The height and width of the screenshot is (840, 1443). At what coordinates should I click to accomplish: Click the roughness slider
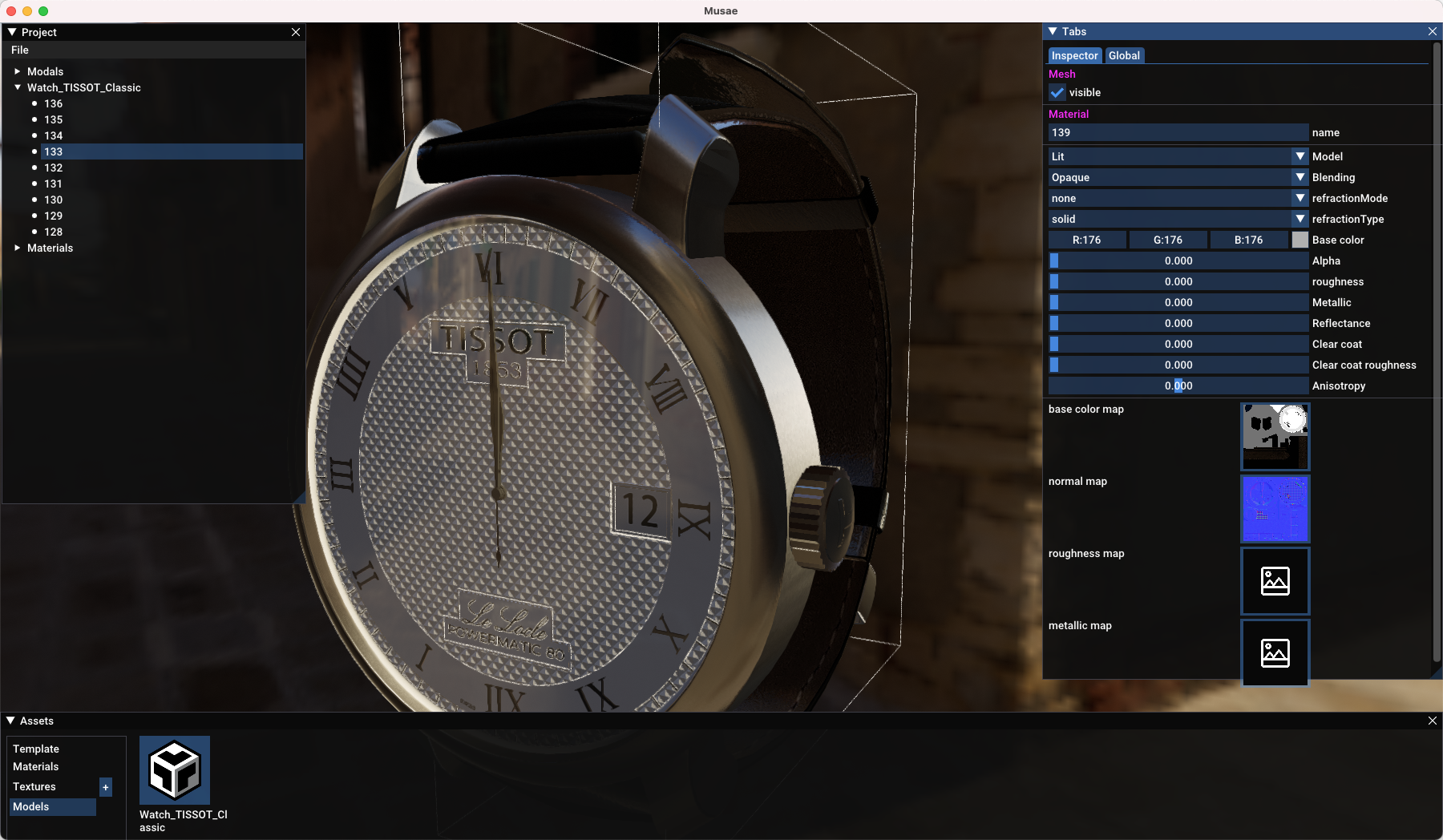point(1178,281)
